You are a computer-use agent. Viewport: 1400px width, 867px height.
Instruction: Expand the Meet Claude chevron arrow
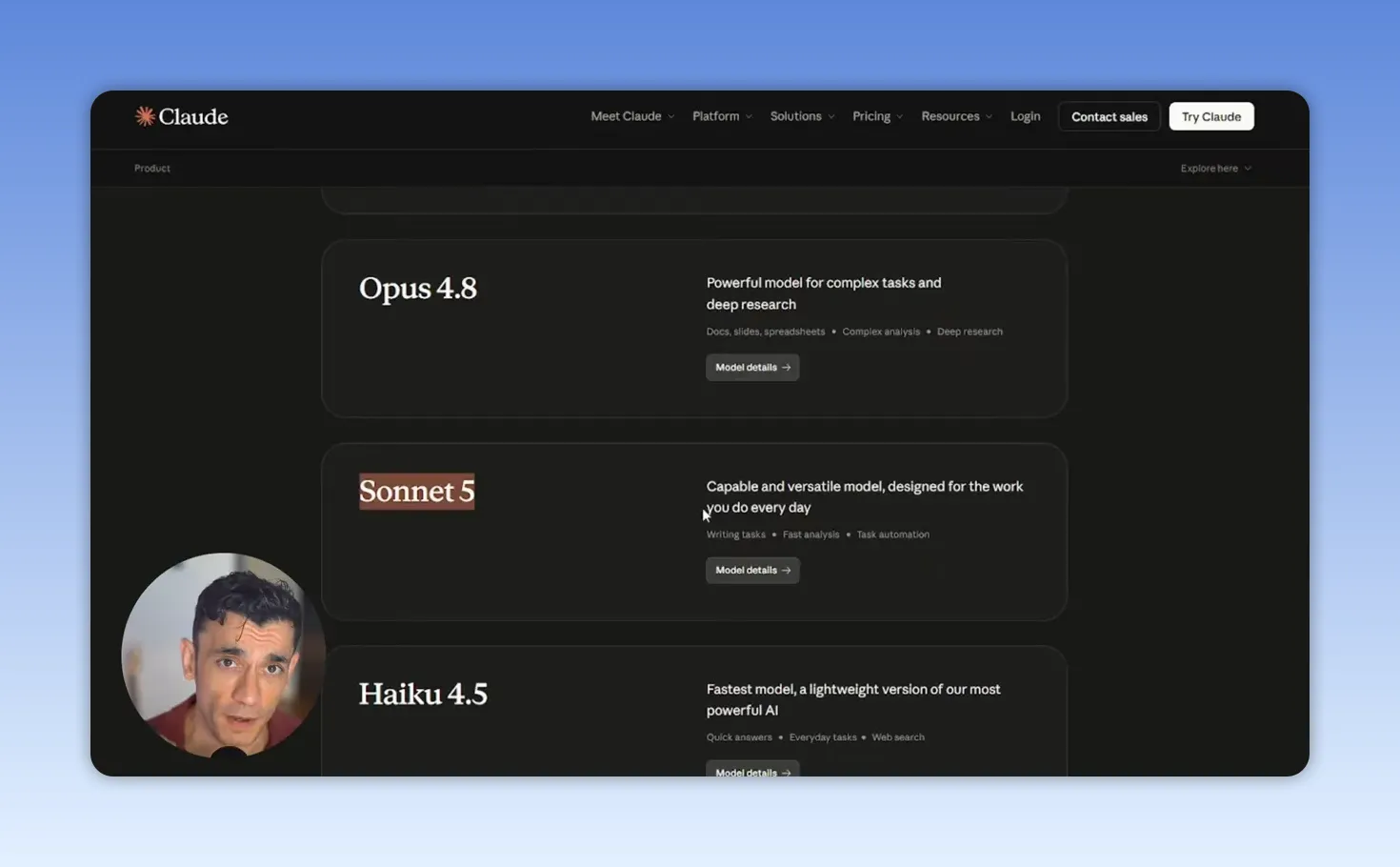[x=670, y=117]
